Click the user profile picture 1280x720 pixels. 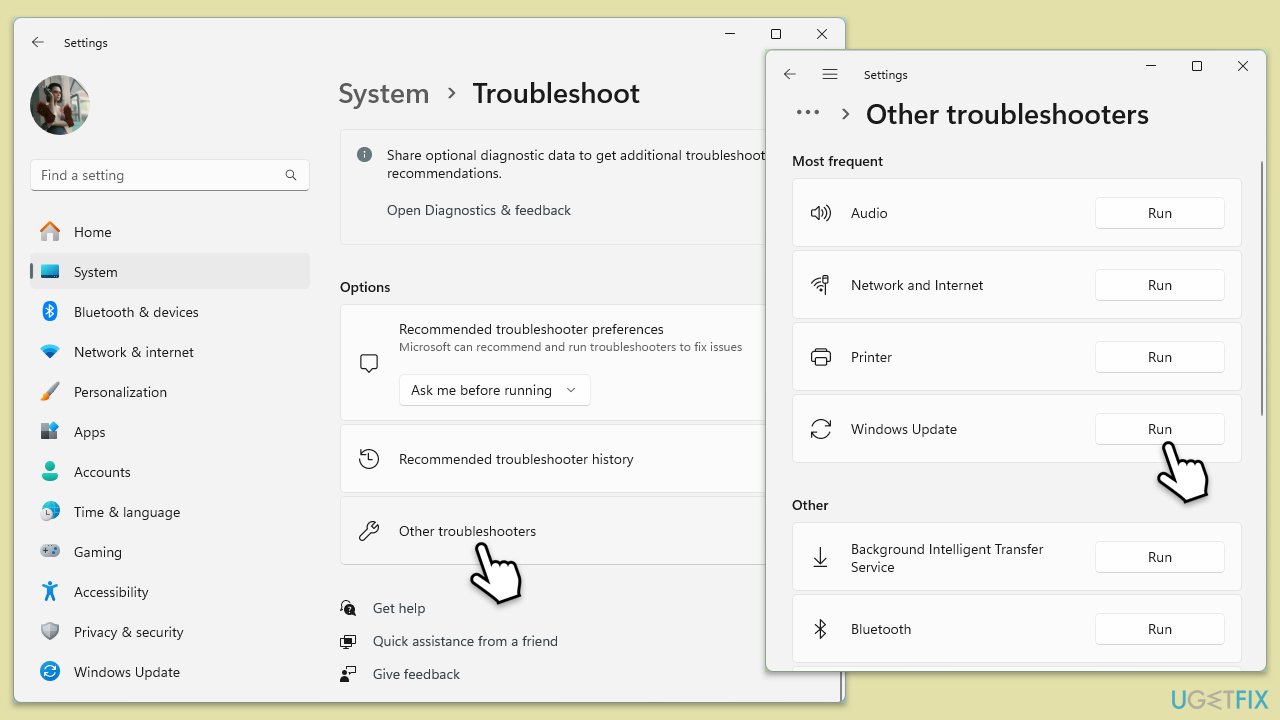(x=60, y=105)
